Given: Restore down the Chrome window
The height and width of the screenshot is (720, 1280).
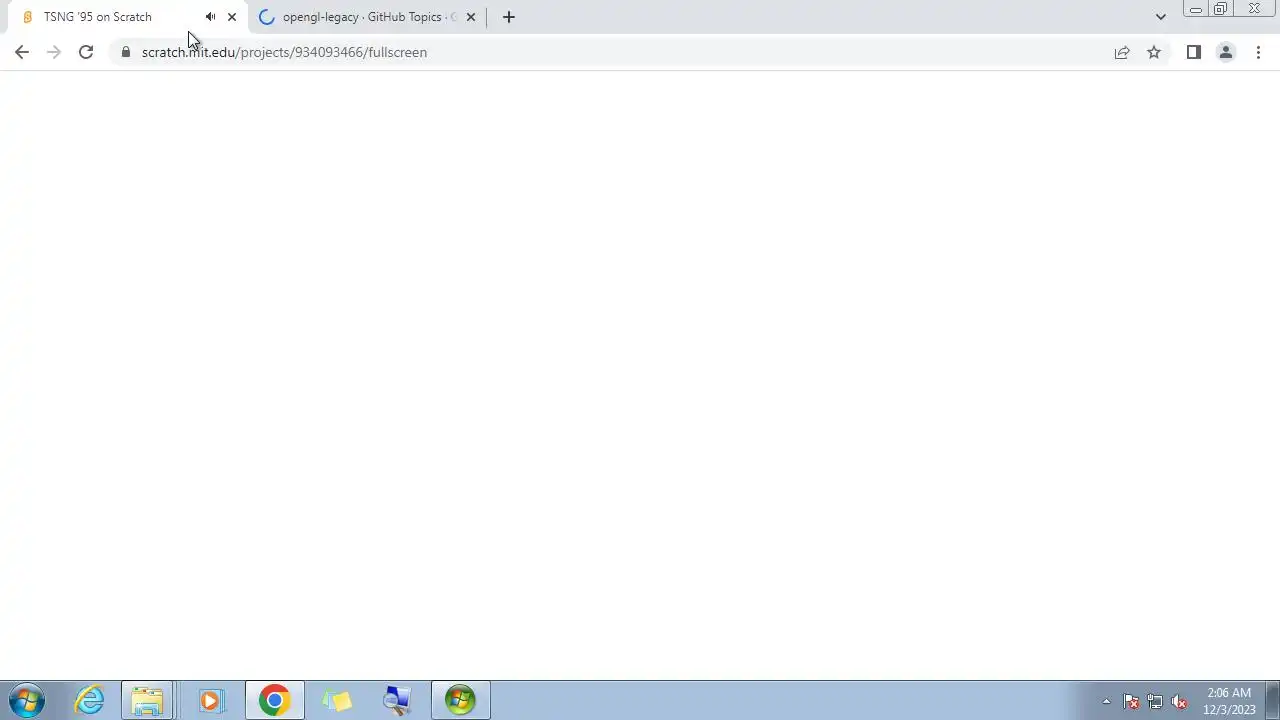Looking at the screenshot, I should pyautogui.click(x=1220, y=9).
